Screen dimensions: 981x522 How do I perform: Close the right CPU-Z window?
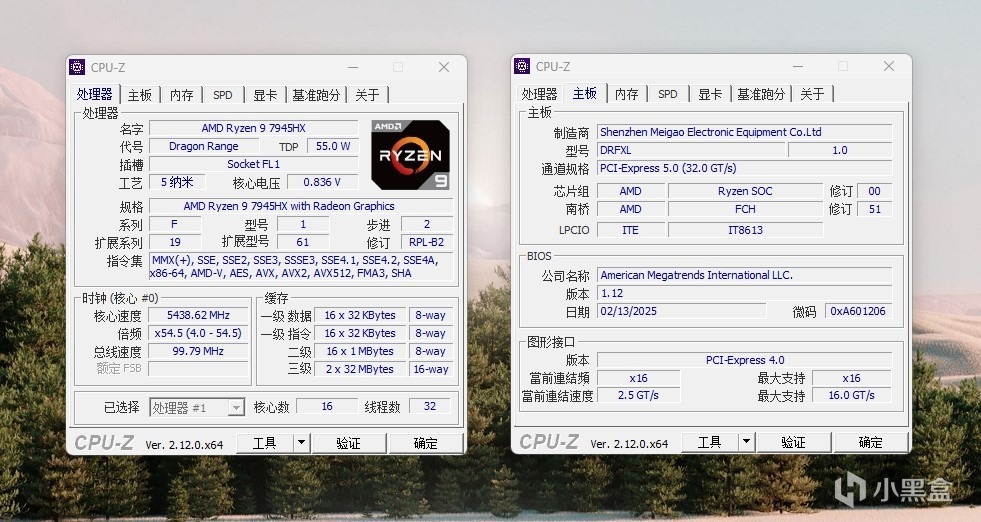(888, 66)
